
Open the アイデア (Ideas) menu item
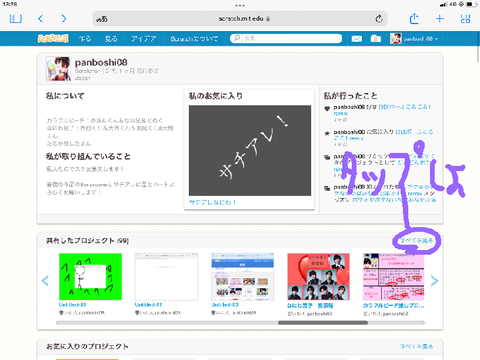pos(143,39)
